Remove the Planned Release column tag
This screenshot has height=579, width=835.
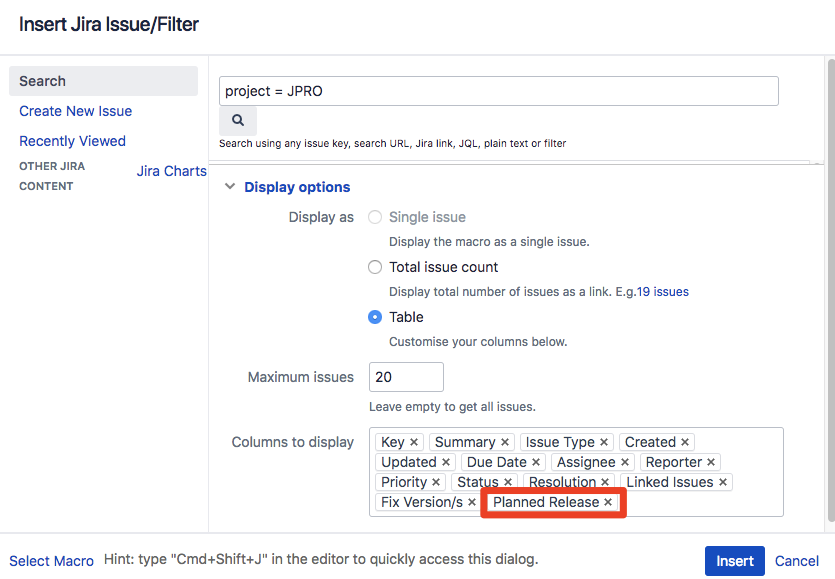[608, 502]
